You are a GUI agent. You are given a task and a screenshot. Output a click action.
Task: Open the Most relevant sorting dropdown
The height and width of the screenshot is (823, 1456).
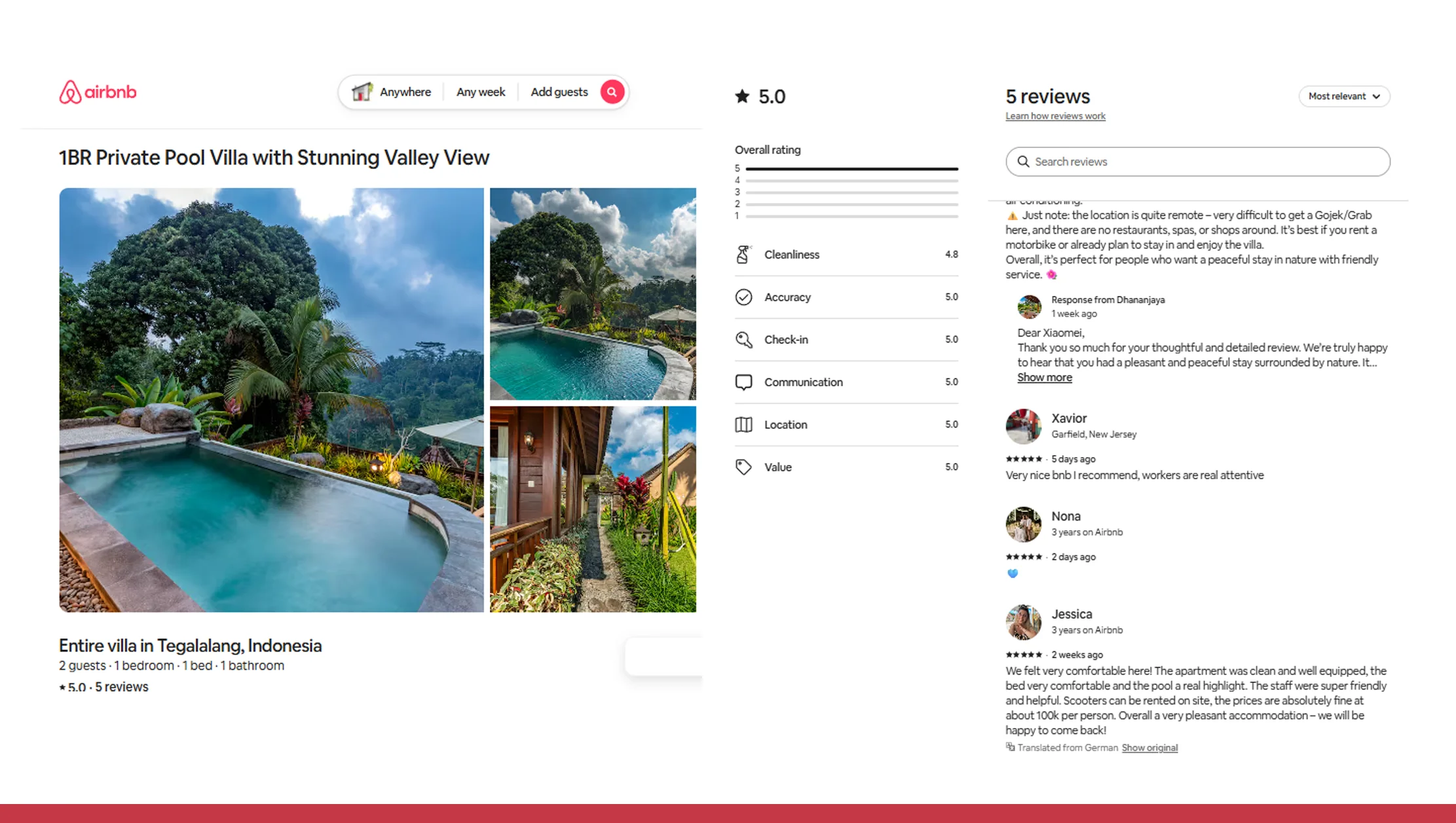[x=1343, y=96]
